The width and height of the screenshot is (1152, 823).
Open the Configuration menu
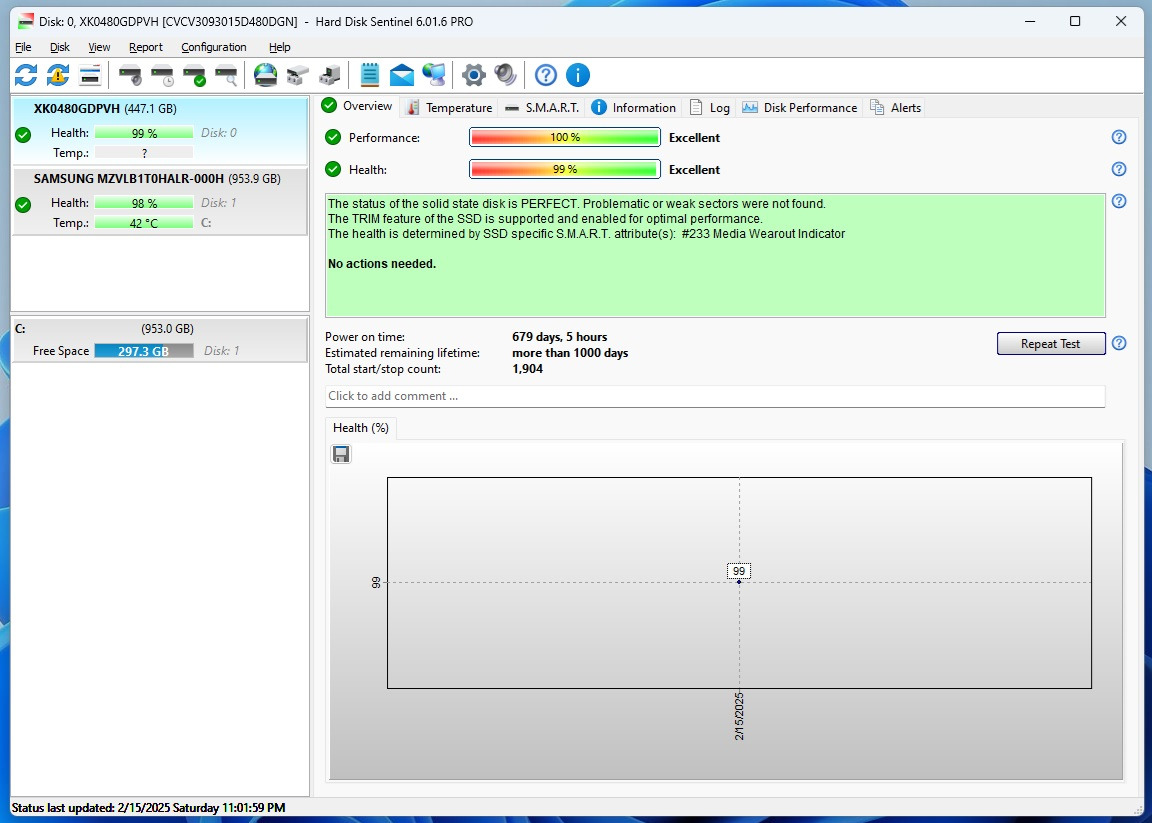pyautogui.click(x=213, y=47)
